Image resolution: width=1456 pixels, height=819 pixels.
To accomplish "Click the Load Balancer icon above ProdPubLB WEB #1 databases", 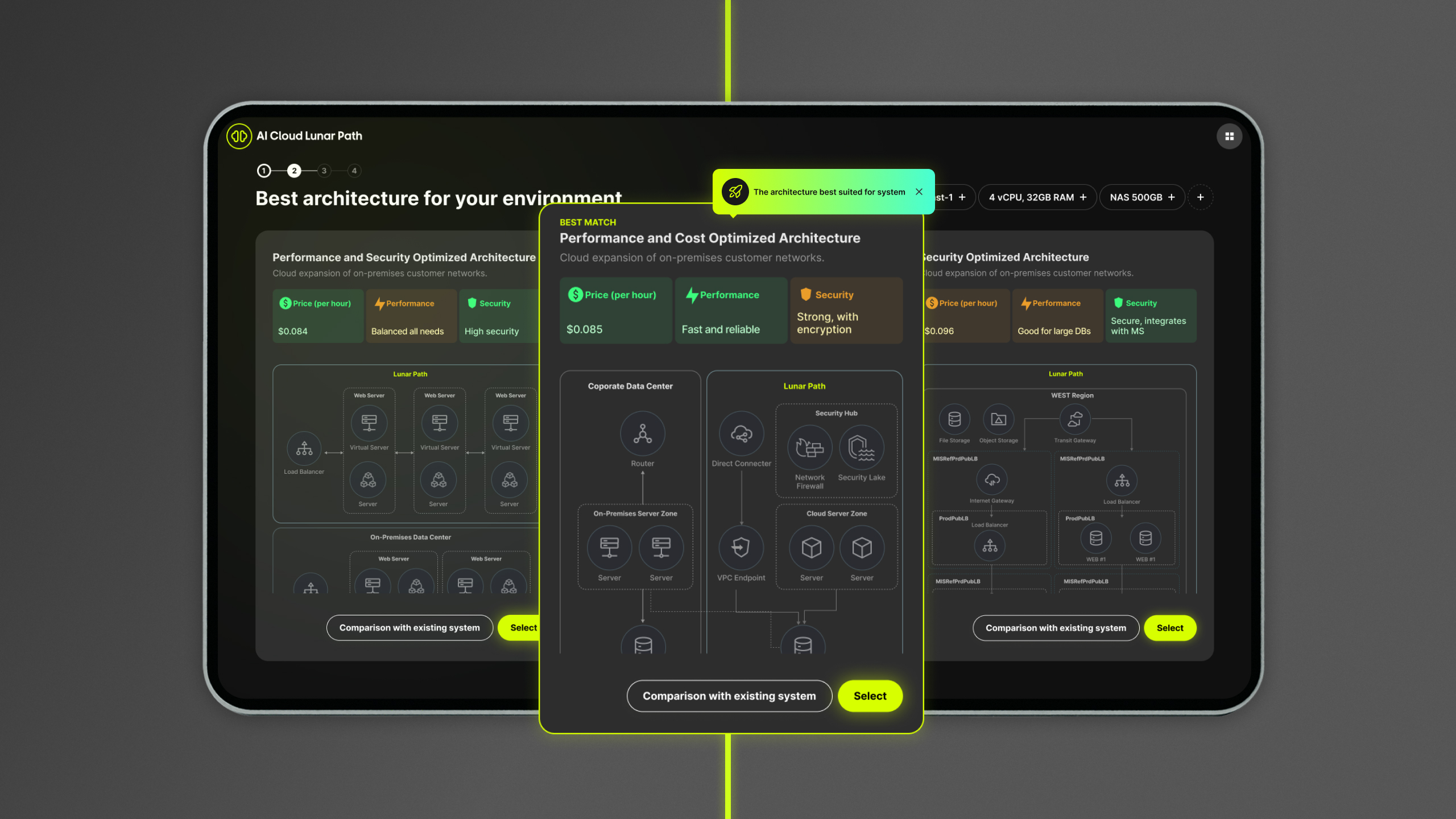I will point(1122,481).
